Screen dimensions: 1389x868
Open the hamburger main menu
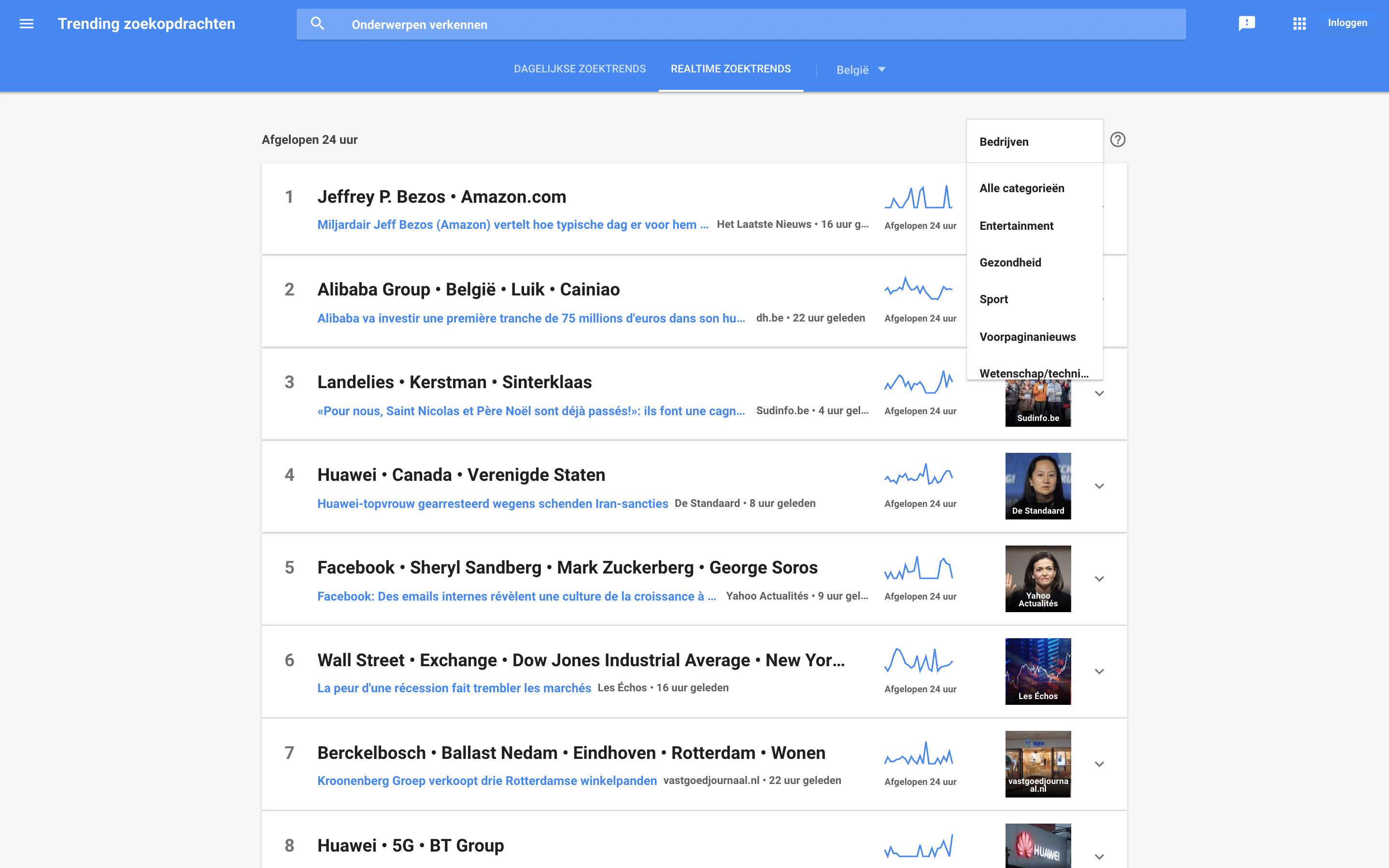(x=27, y=24)
